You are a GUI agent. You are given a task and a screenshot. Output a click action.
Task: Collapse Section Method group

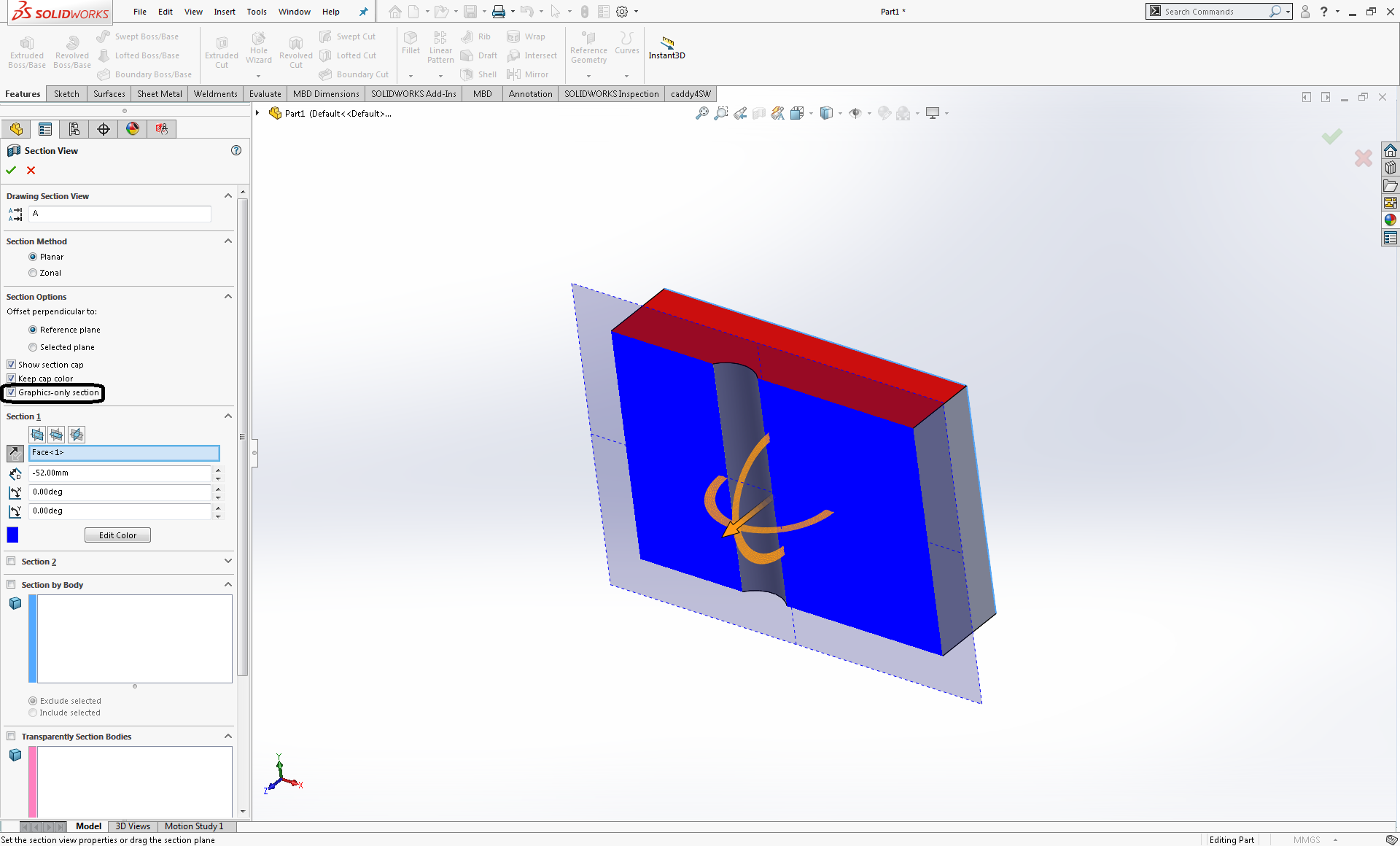tap(228, 241)
